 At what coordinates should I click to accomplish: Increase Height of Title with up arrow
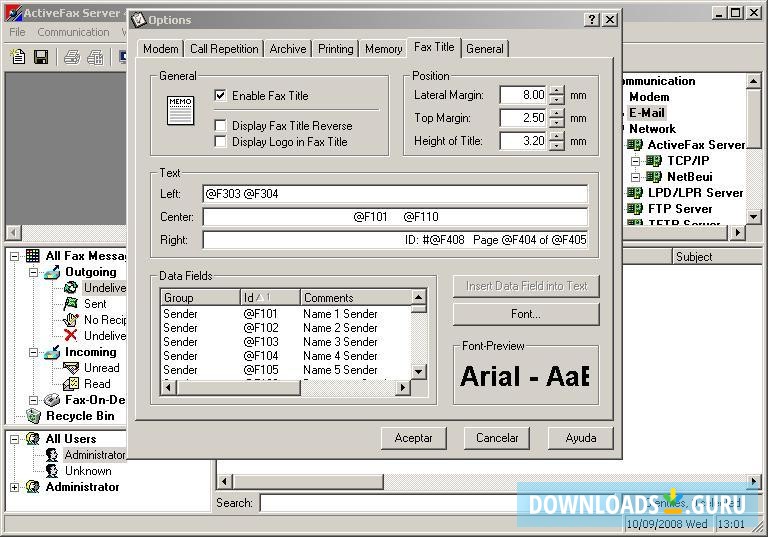pyautogui.click(x=556, y=136)
